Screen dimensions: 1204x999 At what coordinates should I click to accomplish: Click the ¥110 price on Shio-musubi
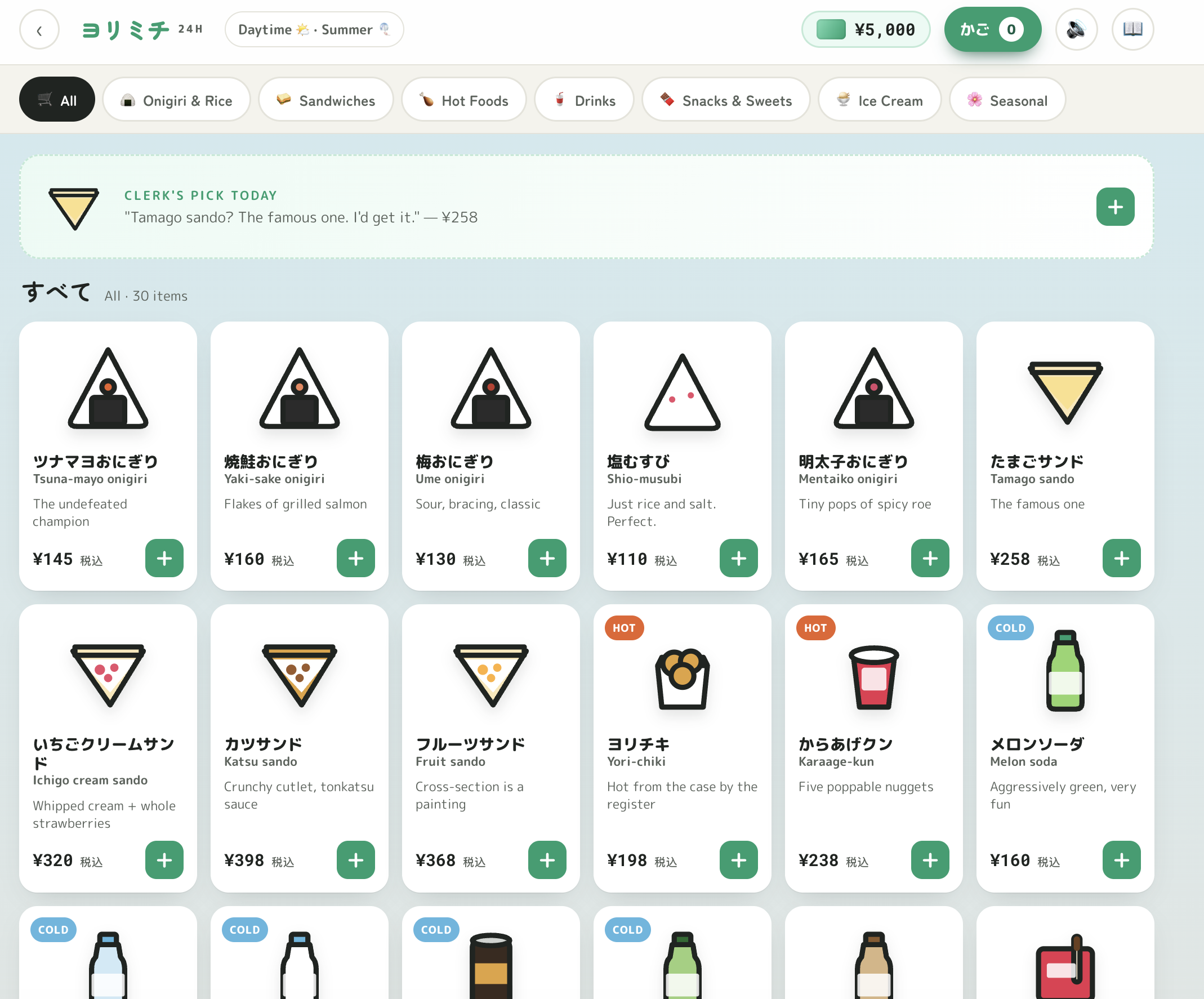click(627, 559)
